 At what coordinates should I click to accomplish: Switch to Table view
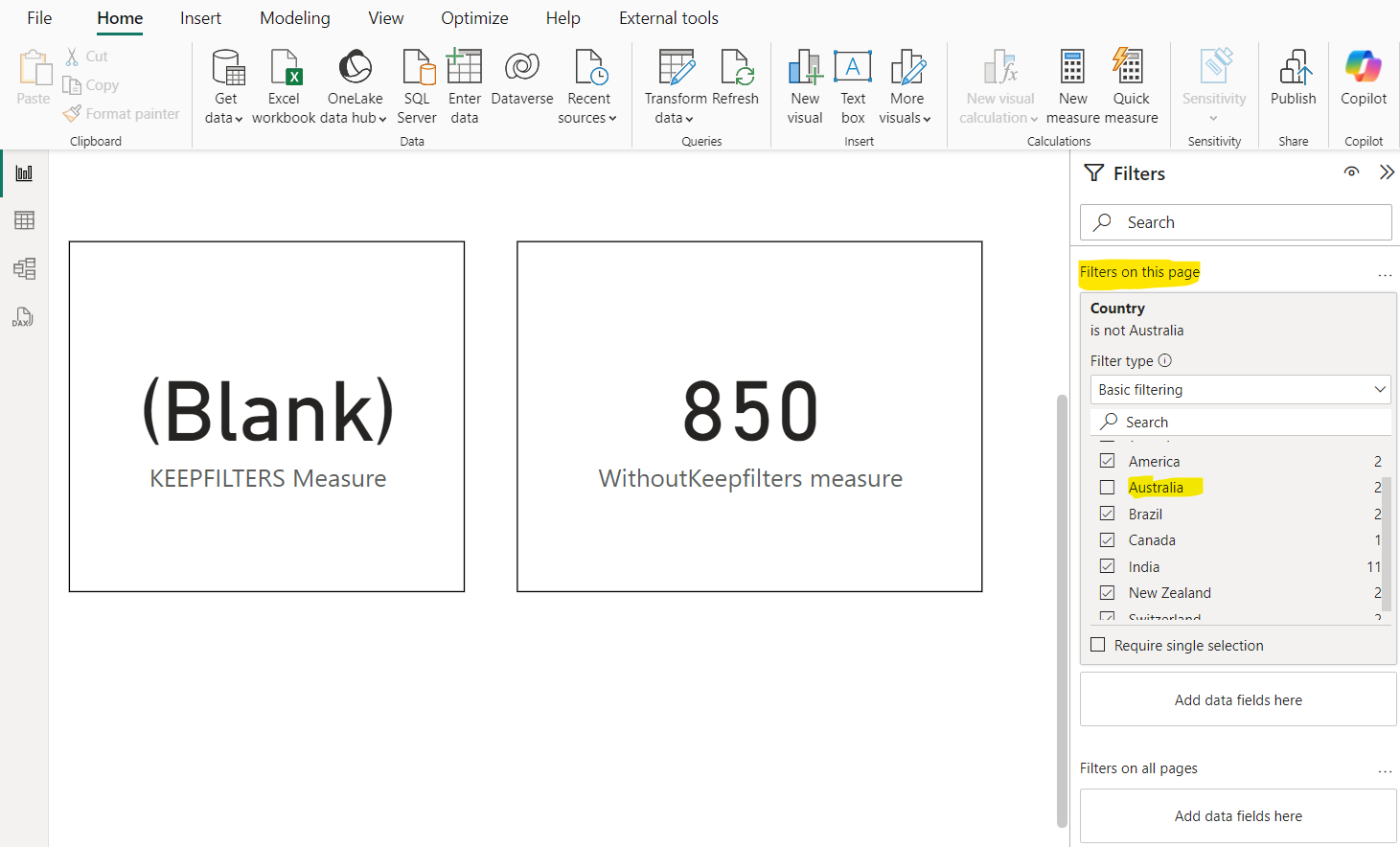(24, 220)
